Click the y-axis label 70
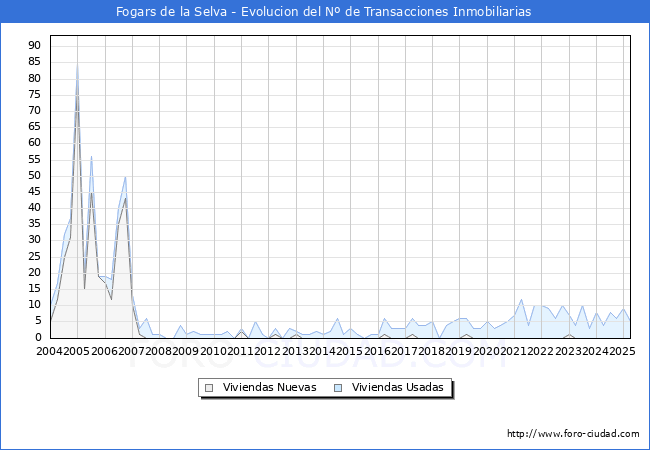This screenshot has width=650, height=450. tap(34, 110)
